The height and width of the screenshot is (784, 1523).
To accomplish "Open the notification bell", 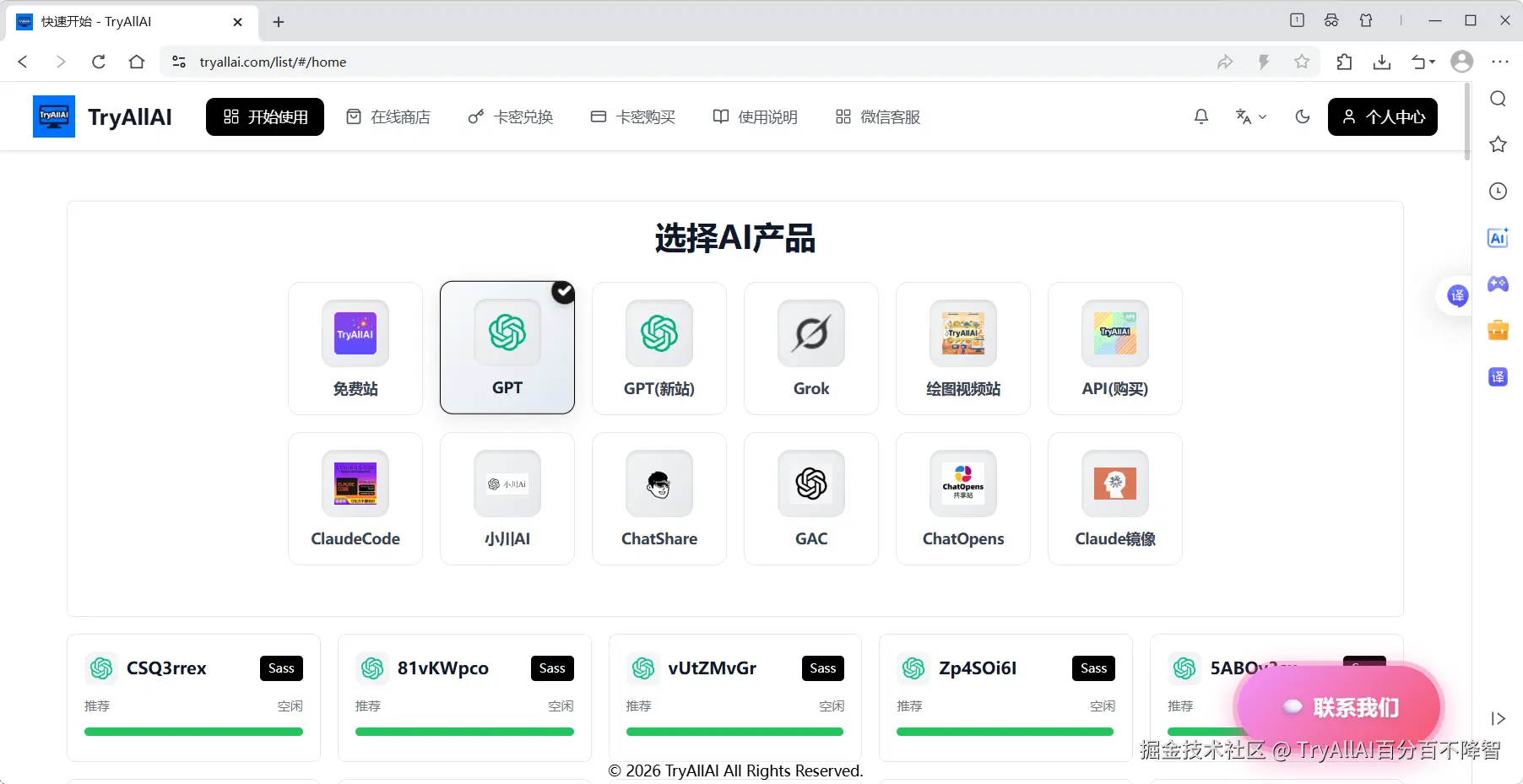I will [1201, 116].
